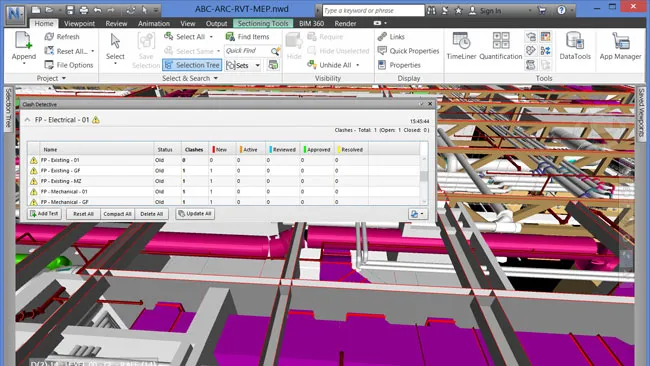Image resolution: width=650 pixels, height=366 pixels.
Task: Open the import/export clash tests dropdown
Action: pyautogui.click(x=417, y=214)
